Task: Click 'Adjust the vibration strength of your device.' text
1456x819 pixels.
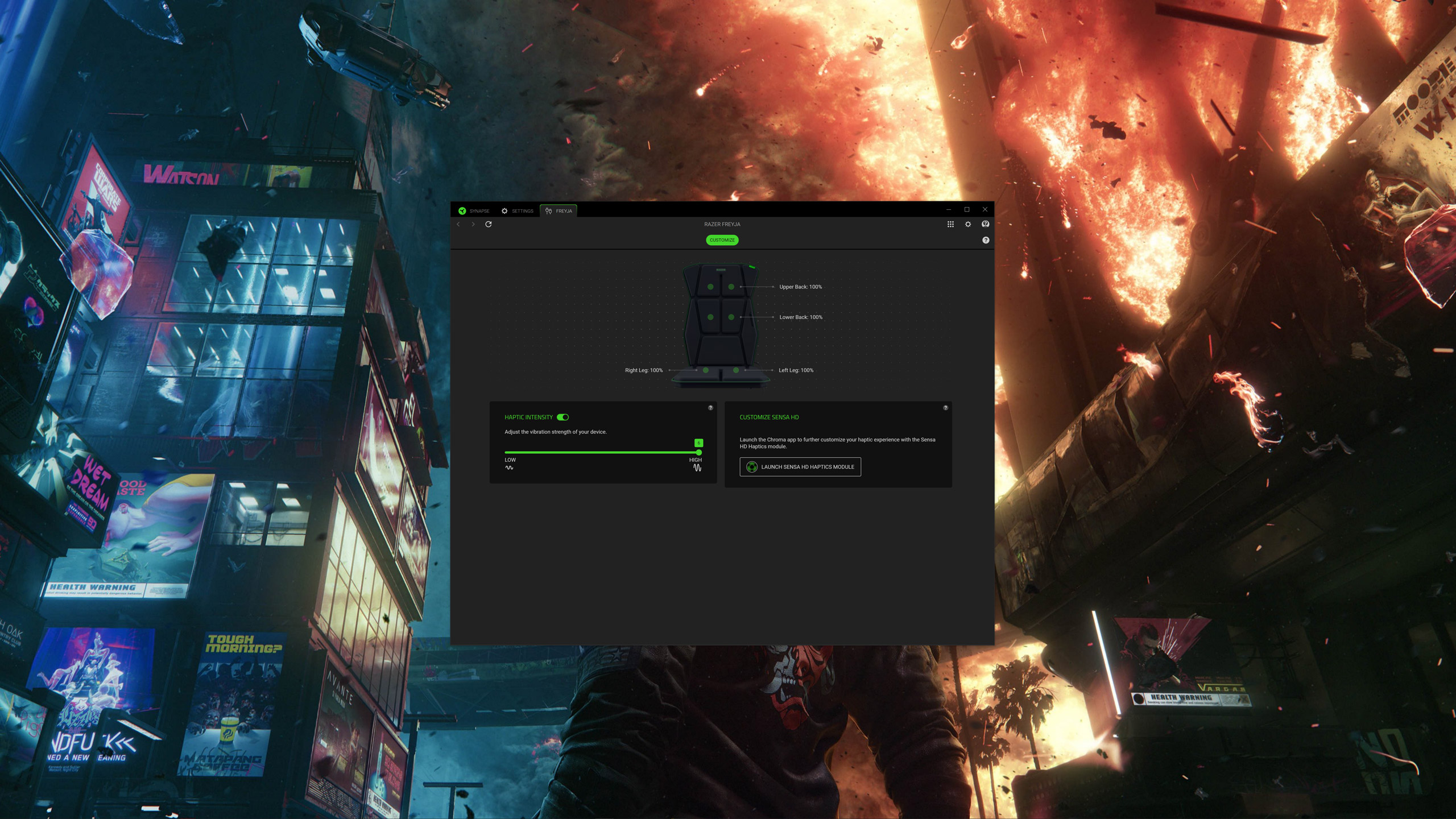Action: [x=556, y=432]
